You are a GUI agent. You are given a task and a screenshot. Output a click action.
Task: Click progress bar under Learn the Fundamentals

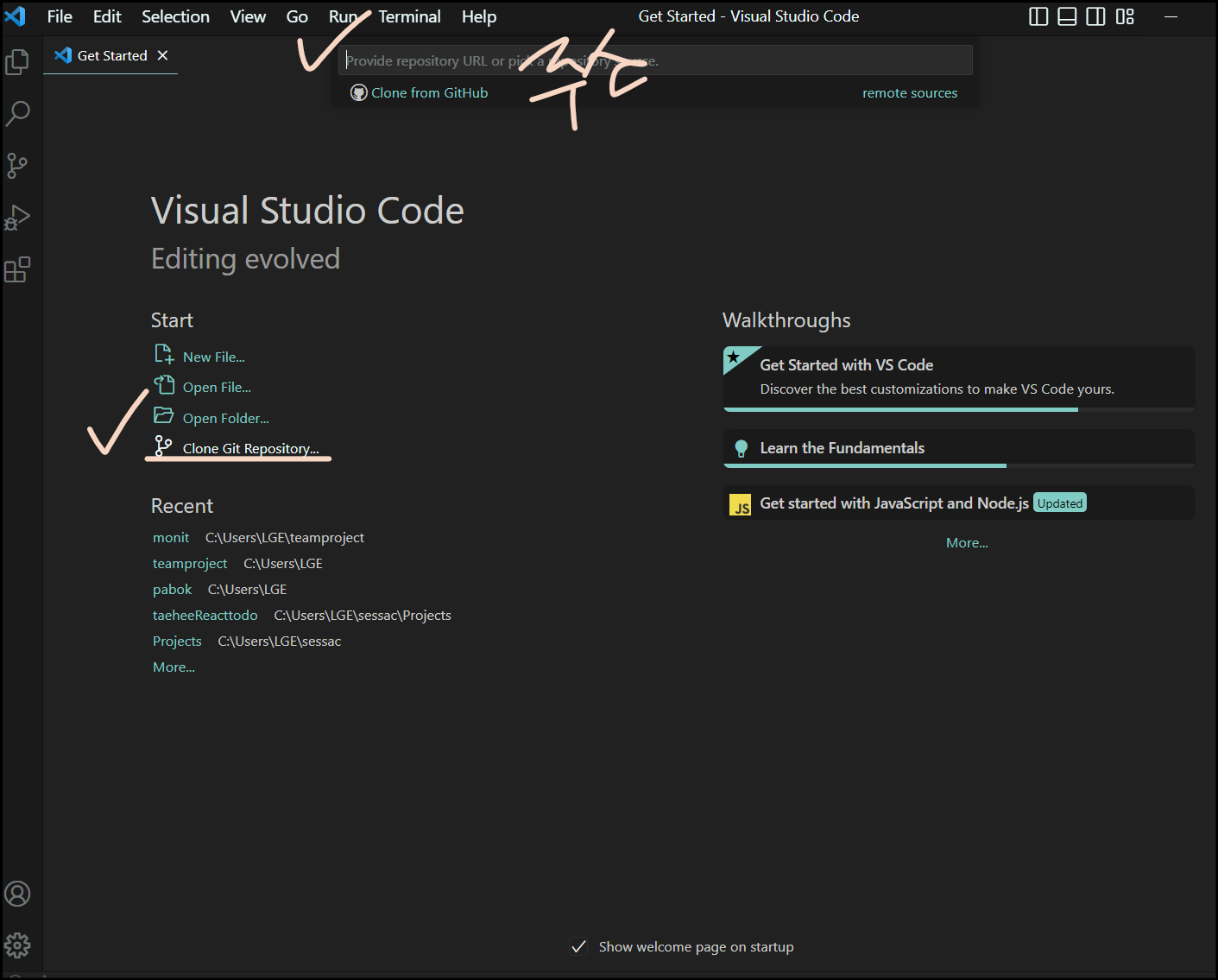point(959,465)
